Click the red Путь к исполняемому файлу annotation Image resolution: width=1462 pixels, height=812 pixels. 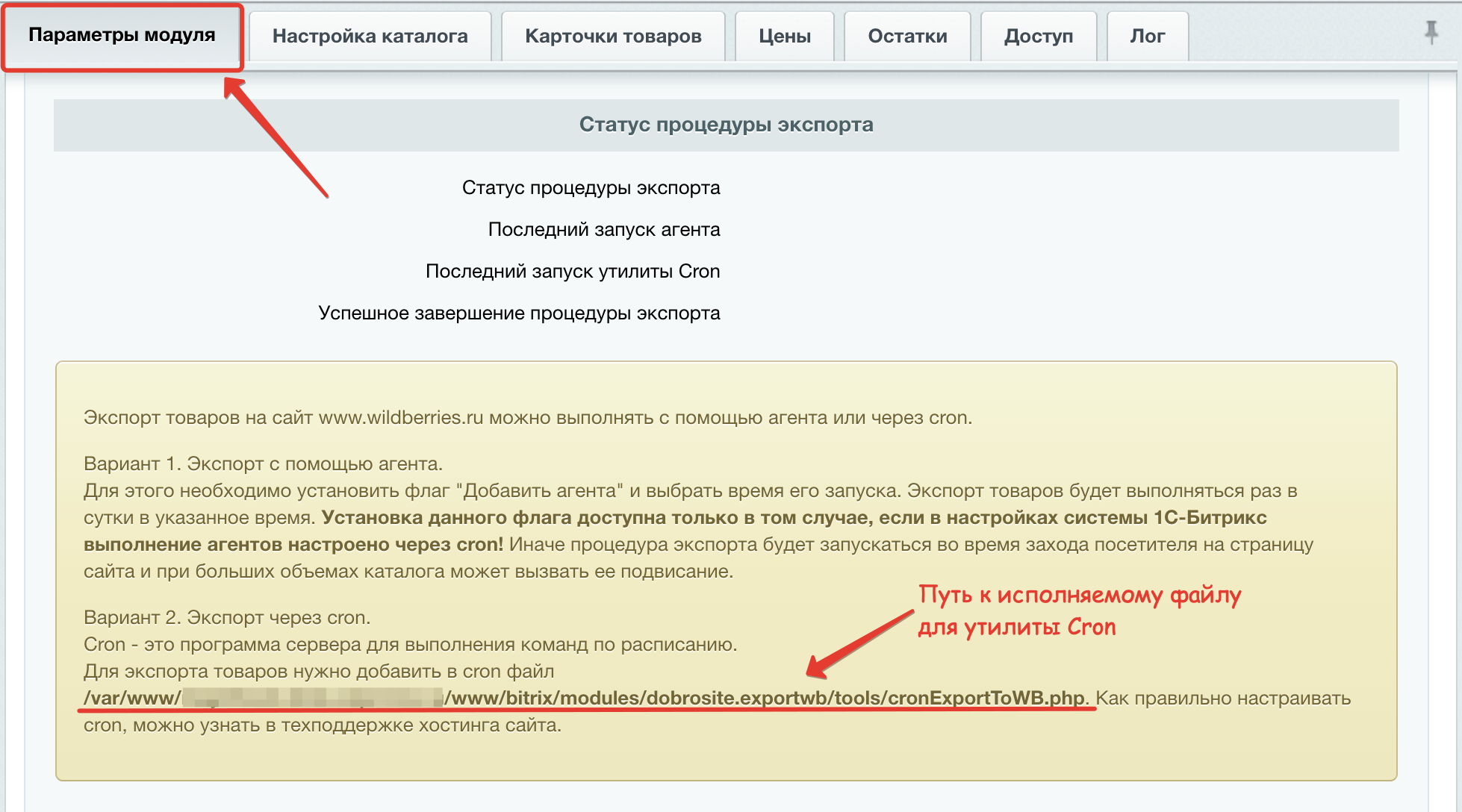(1078, 596)
